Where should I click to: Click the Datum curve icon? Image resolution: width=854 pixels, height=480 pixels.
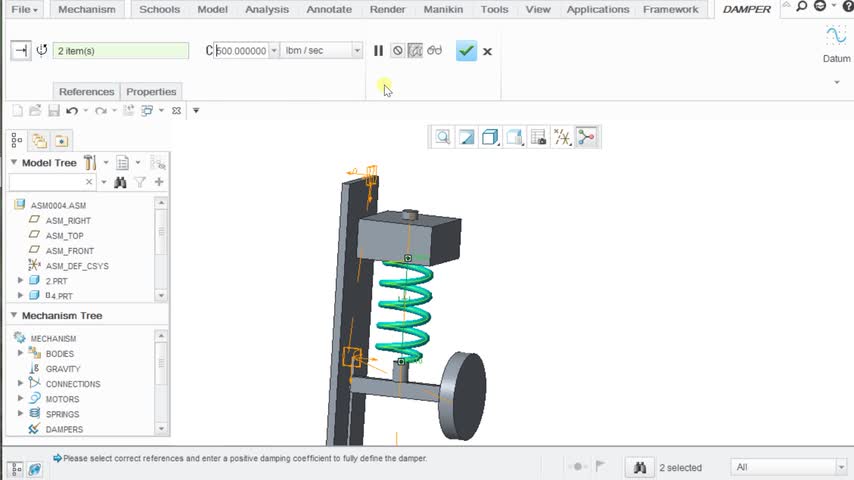click(x=836, y=37)
